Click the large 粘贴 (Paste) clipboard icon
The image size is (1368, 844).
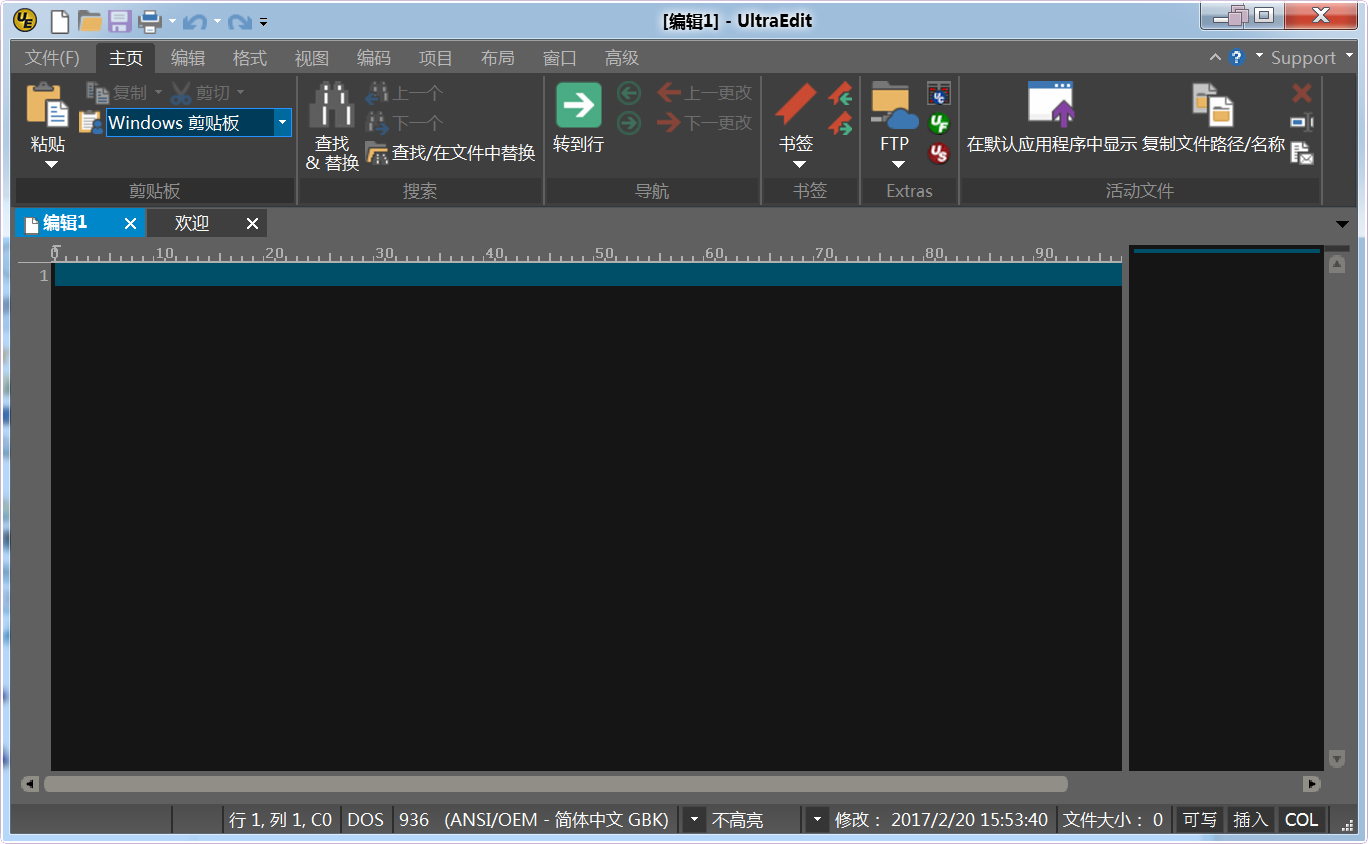[x=47, y=105]
